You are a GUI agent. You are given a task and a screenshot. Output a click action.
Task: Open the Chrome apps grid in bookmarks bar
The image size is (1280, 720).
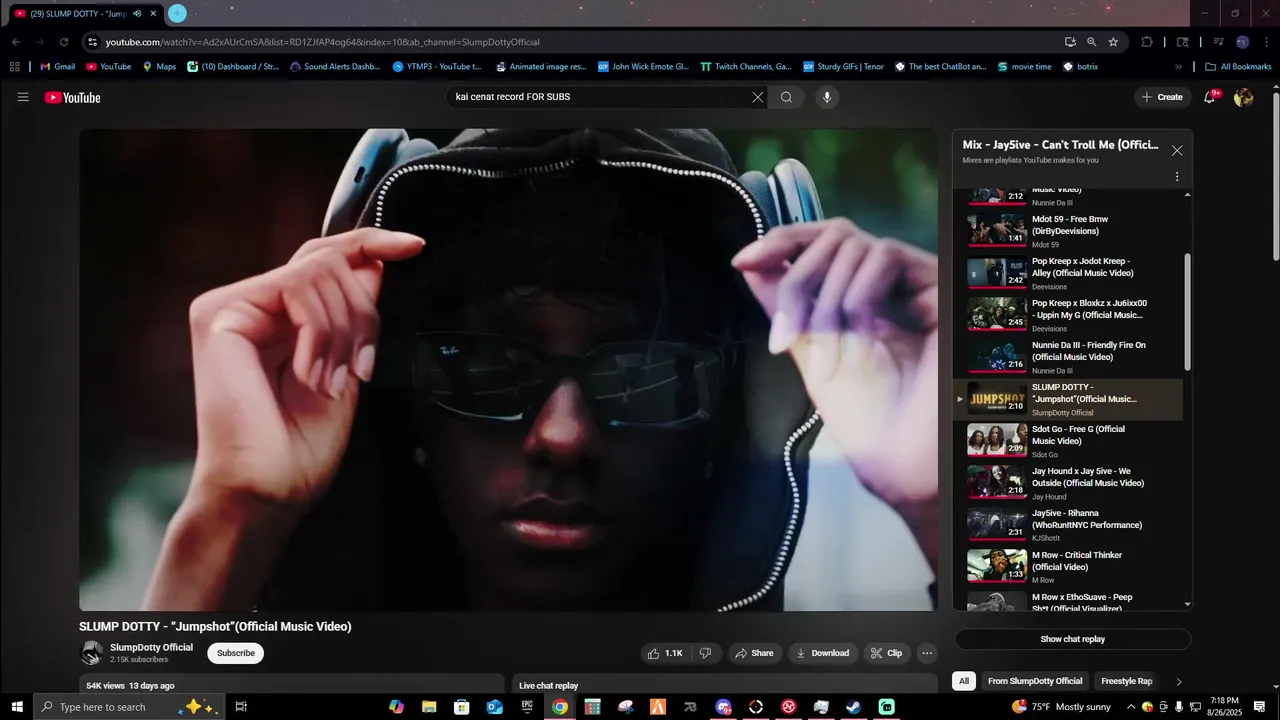tap(14, 67)
